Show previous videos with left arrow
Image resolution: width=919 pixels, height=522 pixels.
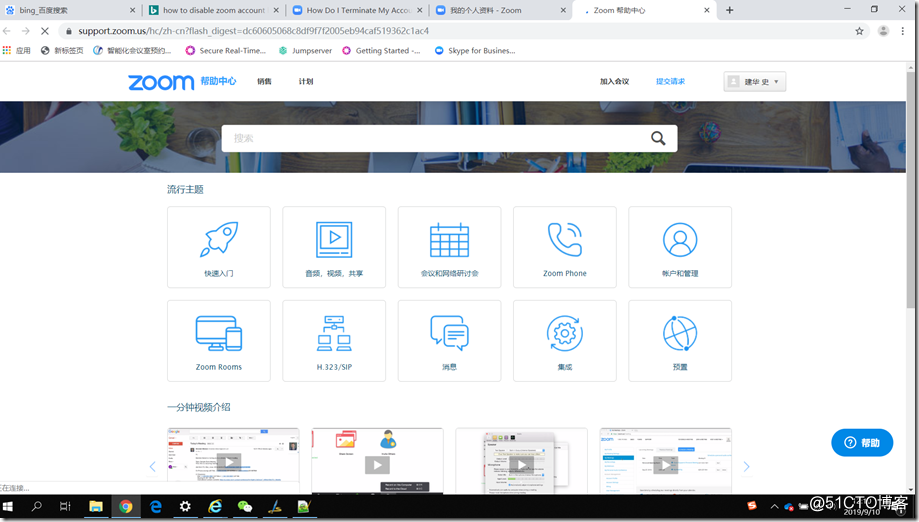coord(152,466)
